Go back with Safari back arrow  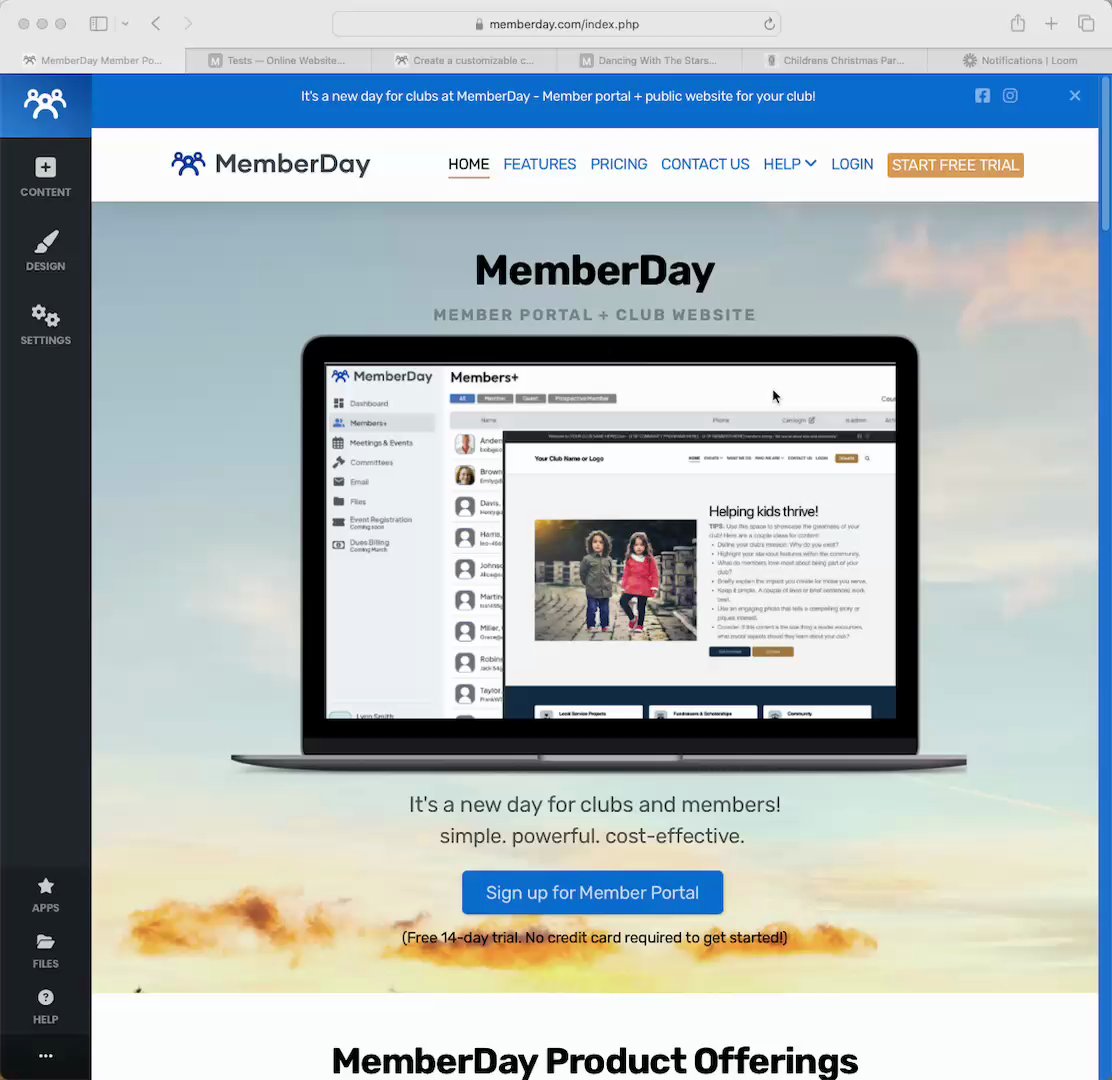point(155,23)
